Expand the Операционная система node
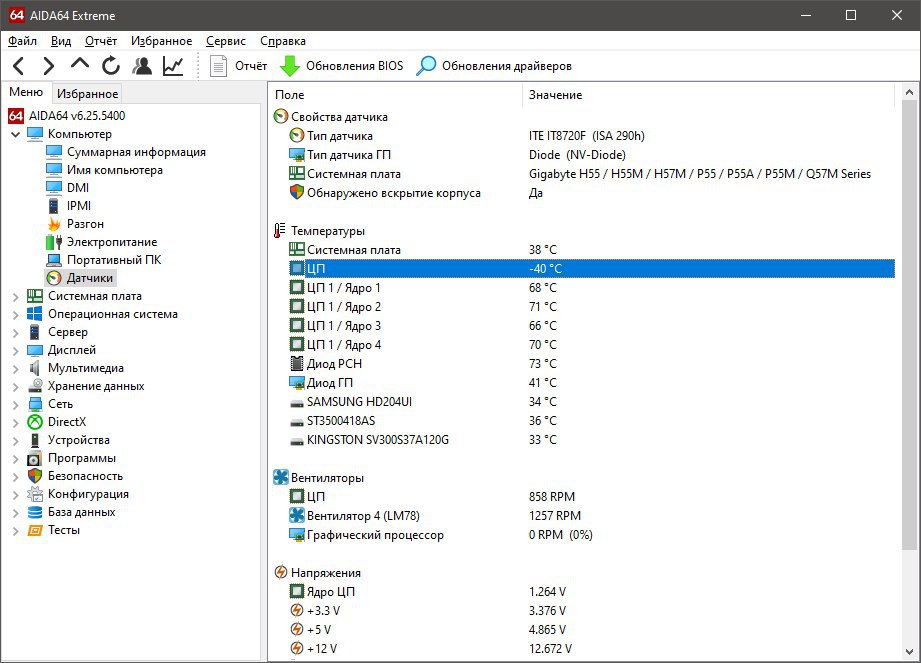The width and height of the screenshot is (921, 663). coord(16,315)
